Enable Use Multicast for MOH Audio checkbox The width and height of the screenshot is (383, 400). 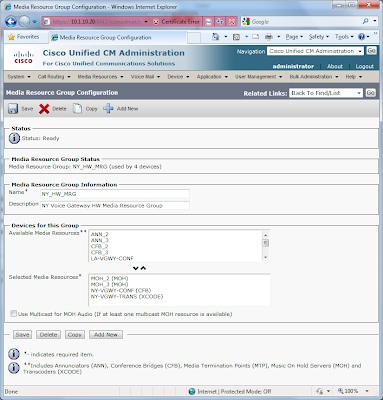point(13,314)
